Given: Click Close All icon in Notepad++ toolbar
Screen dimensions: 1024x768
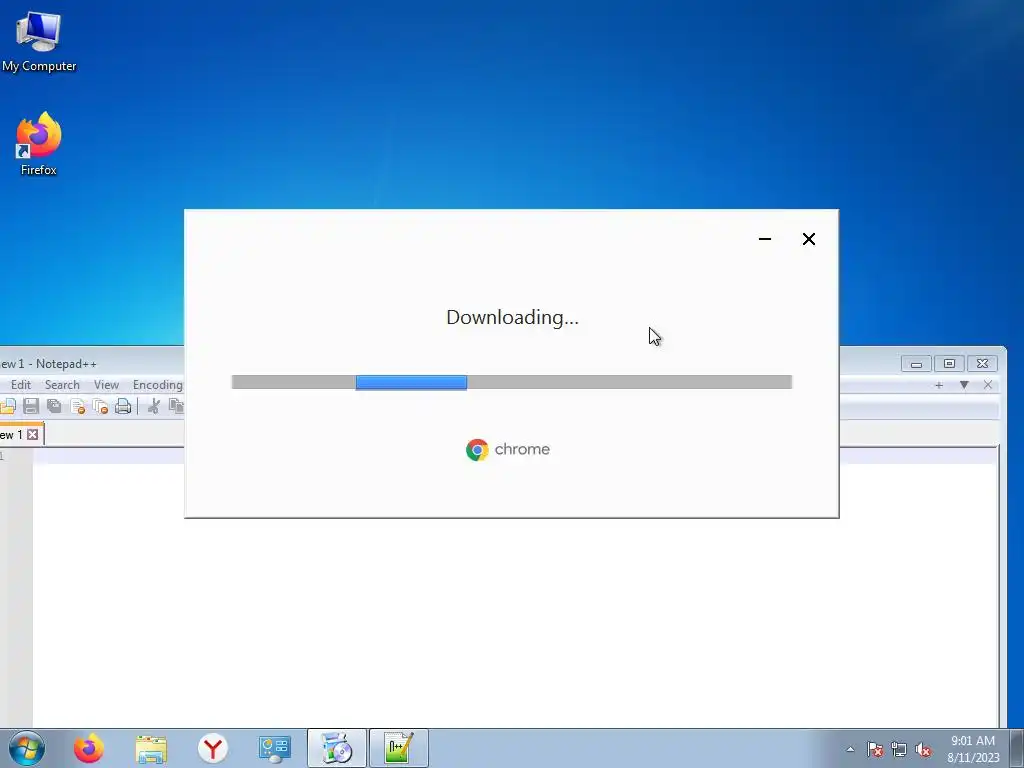Looking at the screenshot, I should click(x=100, y=406).
